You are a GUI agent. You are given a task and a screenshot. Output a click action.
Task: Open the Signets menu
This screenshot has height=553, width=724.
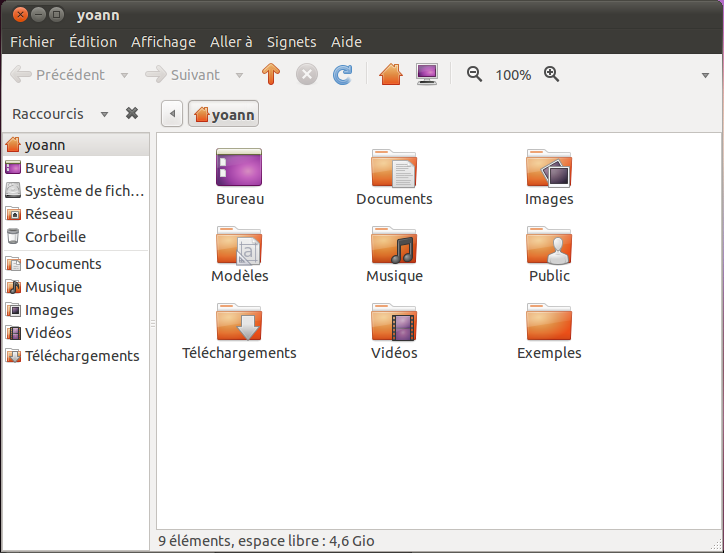291,42
